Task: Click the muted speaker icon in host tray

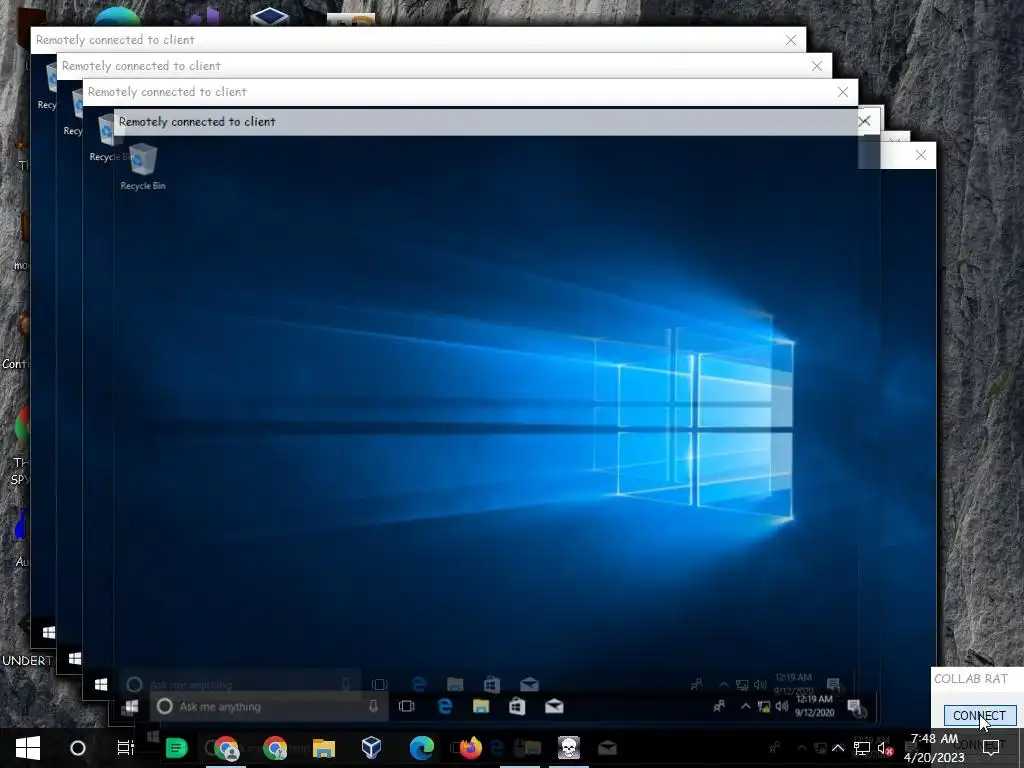Action: pos(886,748)
